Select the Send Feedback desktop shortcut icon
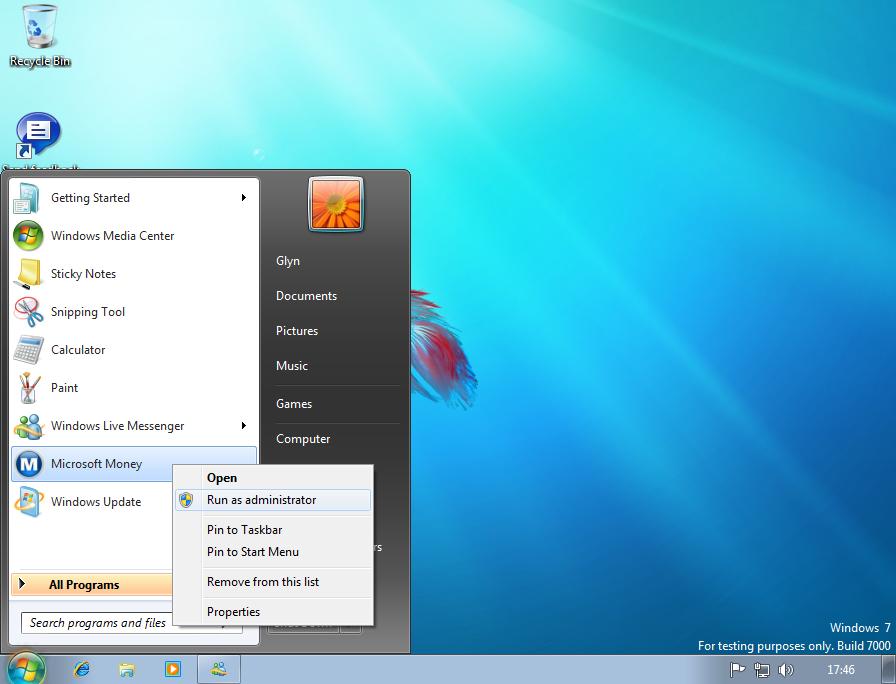896x684 pixels. pyautogui.click(x=38, y=135)
